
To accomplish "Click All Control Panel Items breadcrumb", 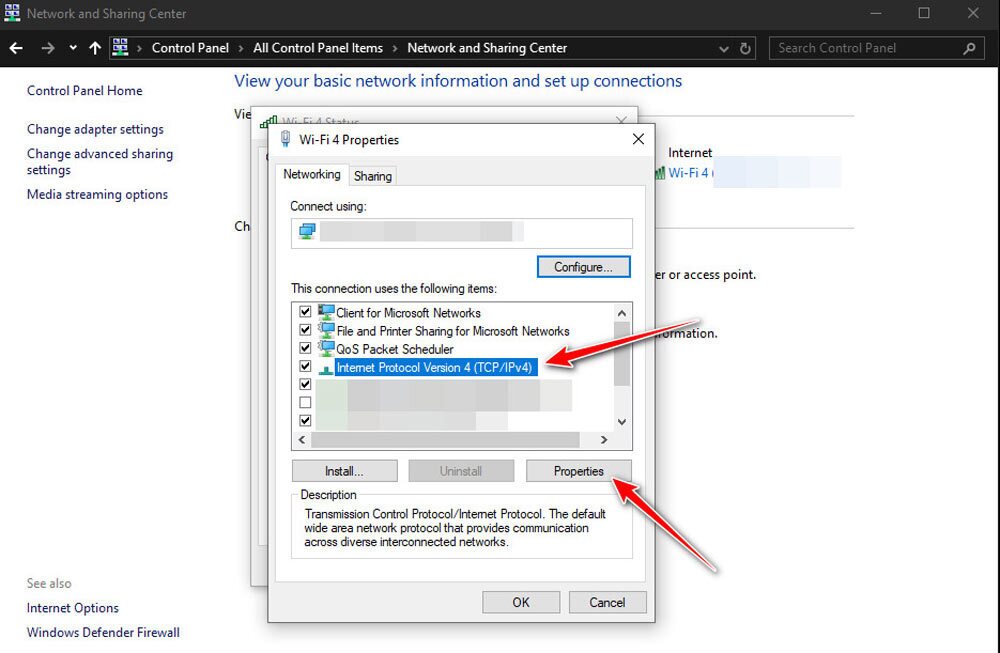I will (318, 48).
